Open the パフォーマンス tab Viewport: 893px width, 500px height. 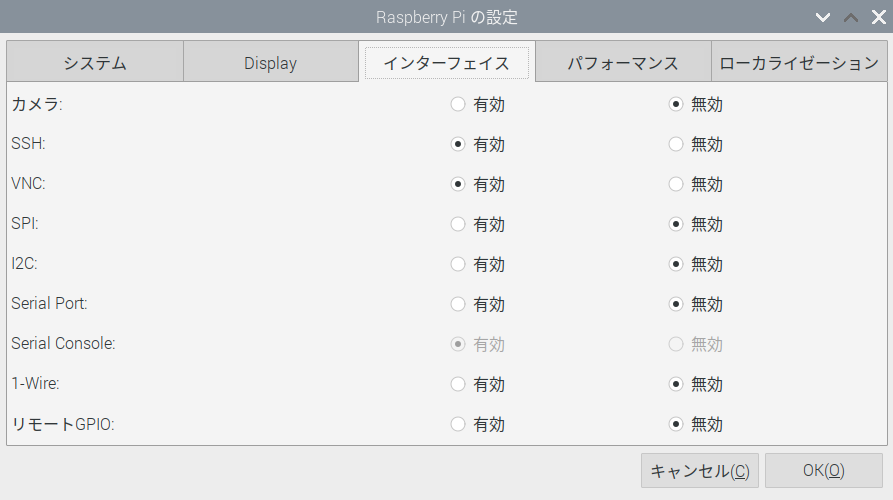point(622,62)
